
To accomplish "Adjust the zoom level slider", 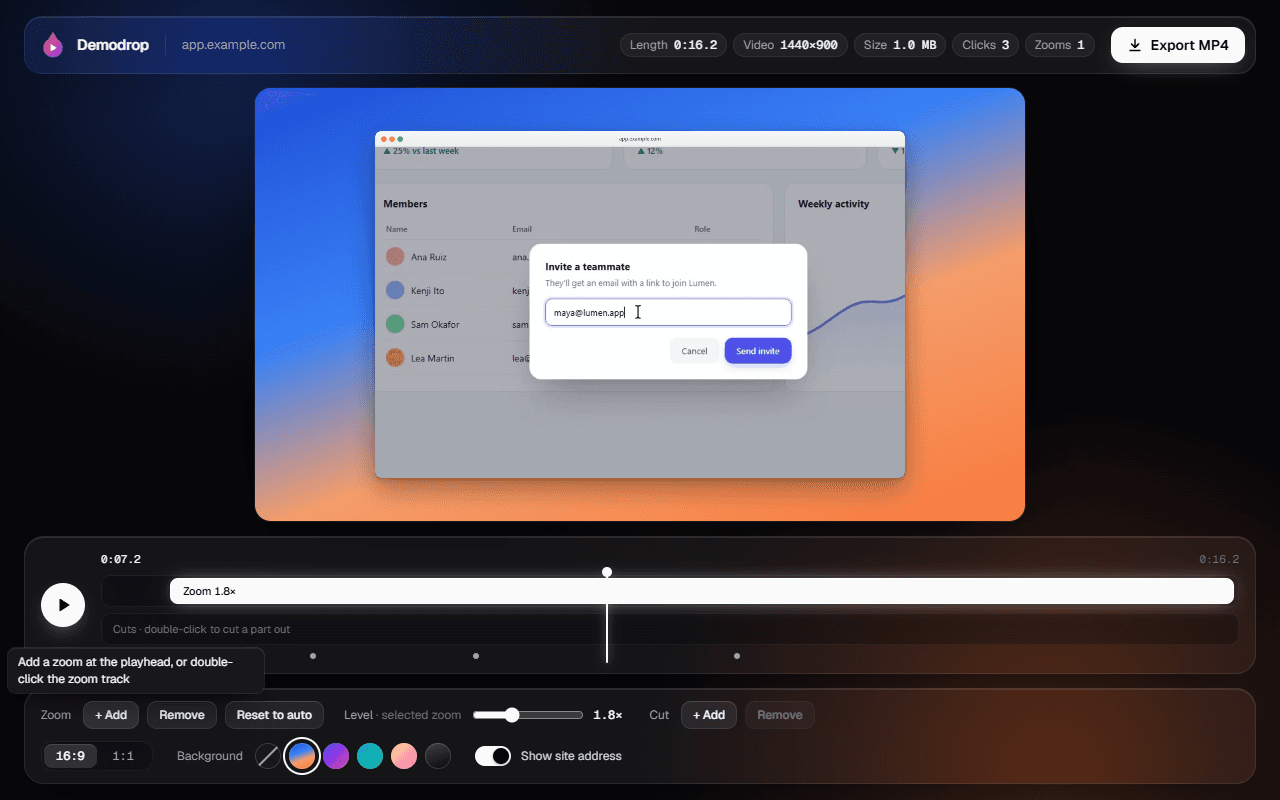I will [528, 715].
